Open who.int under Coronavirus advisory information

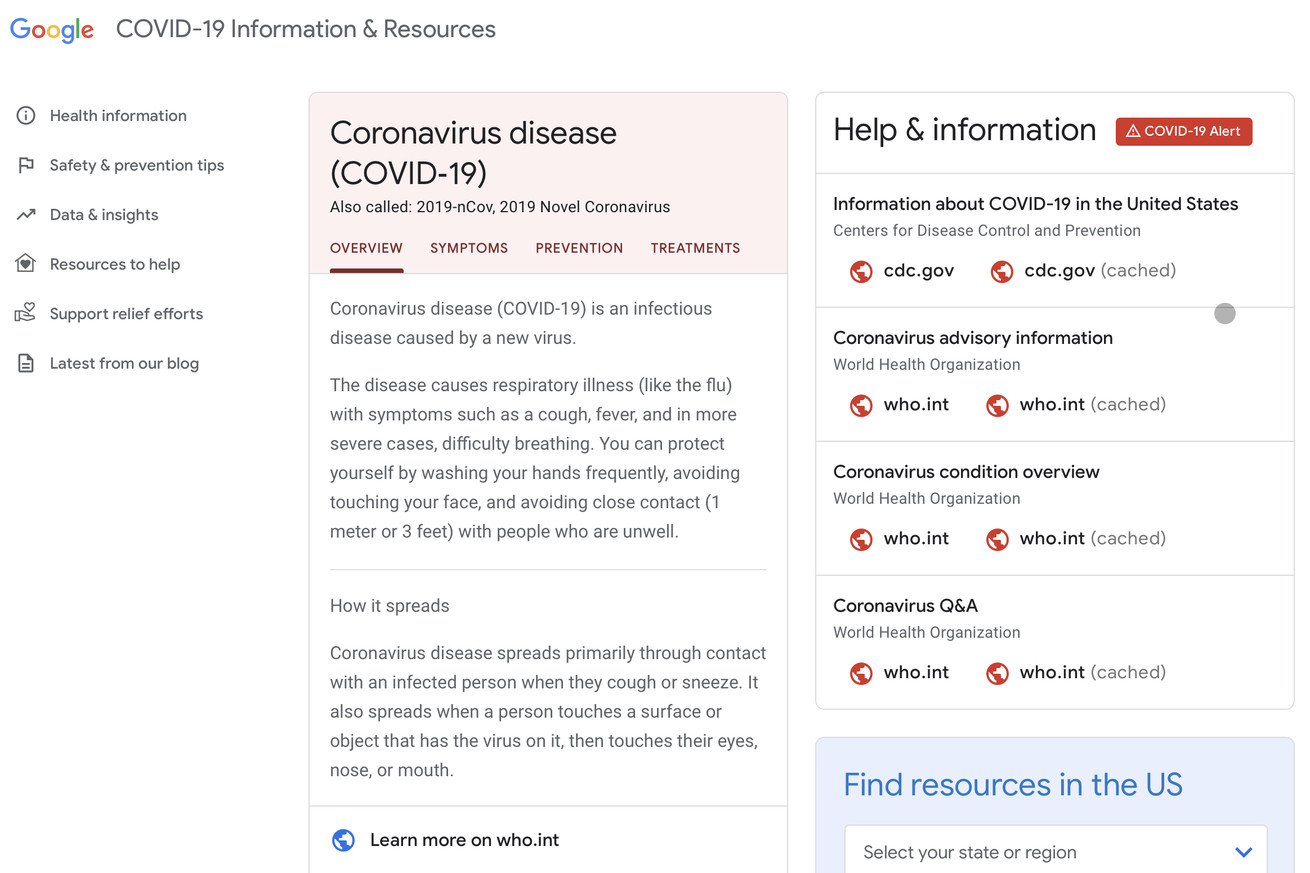[x=916, y=404]
